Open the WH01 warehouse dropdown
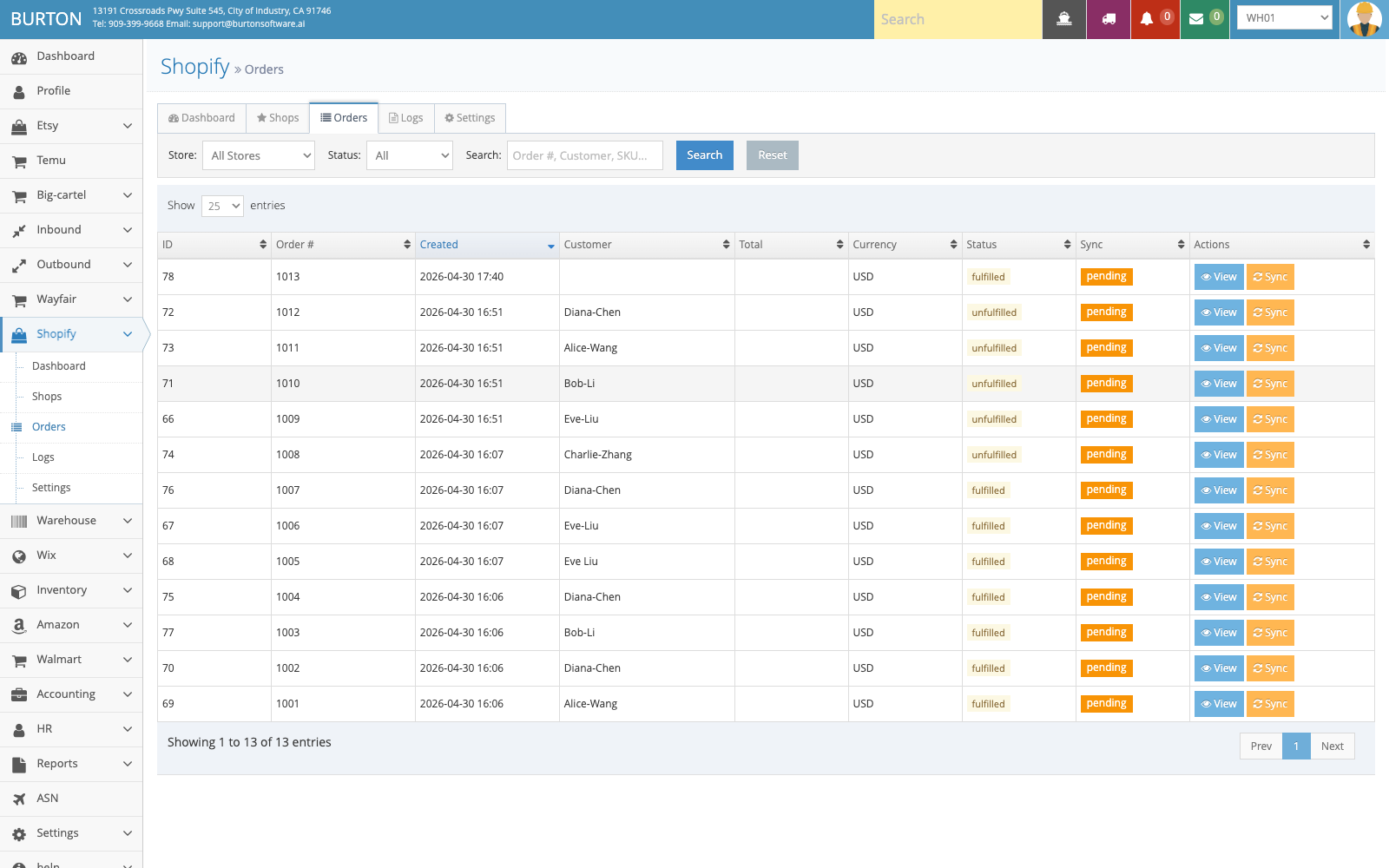Screen dimensions: 1389x868 (x=1285, y=17)
